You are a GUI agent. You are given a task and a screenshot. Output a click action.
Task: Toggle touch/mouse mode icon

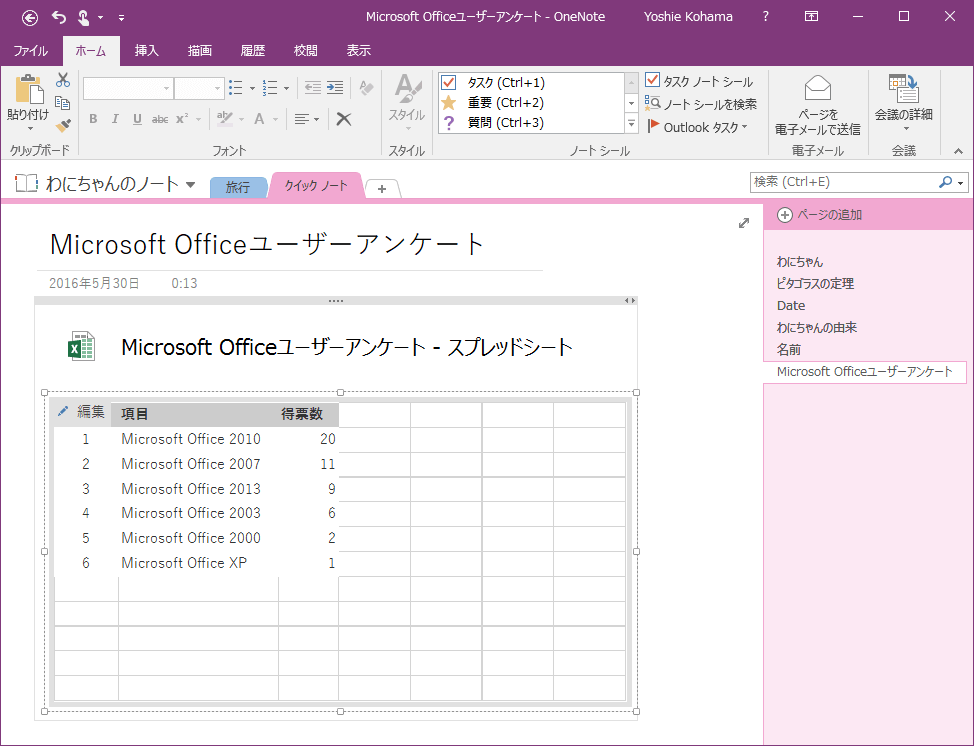point(83,17)
